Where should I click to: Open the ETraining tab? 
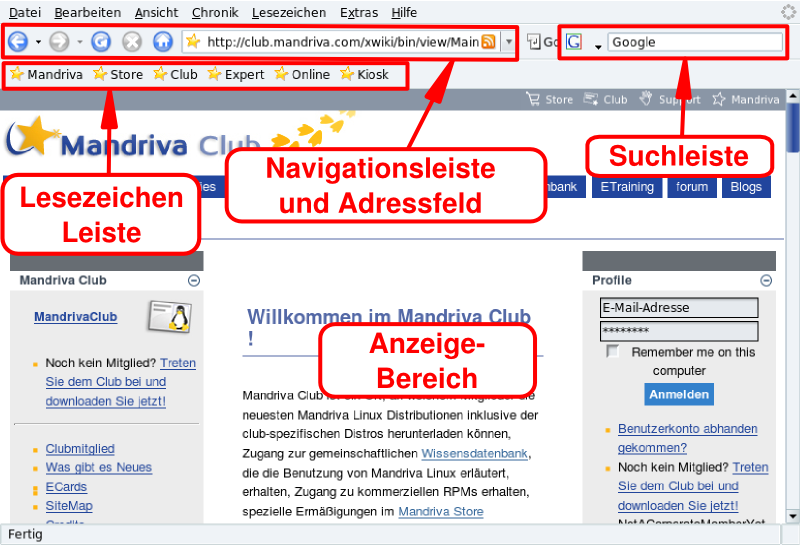coord(627,187)
